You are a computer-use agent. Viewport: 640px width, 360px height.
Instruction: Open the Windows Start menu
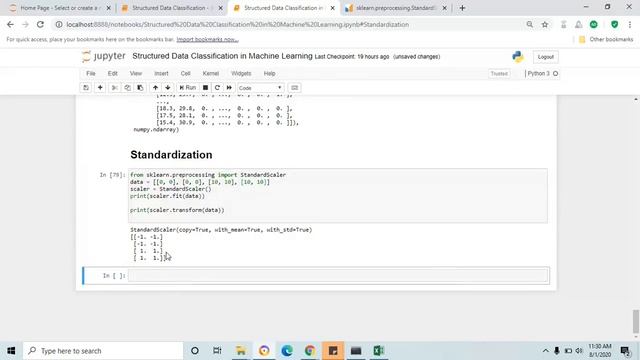tap(11, 351)
